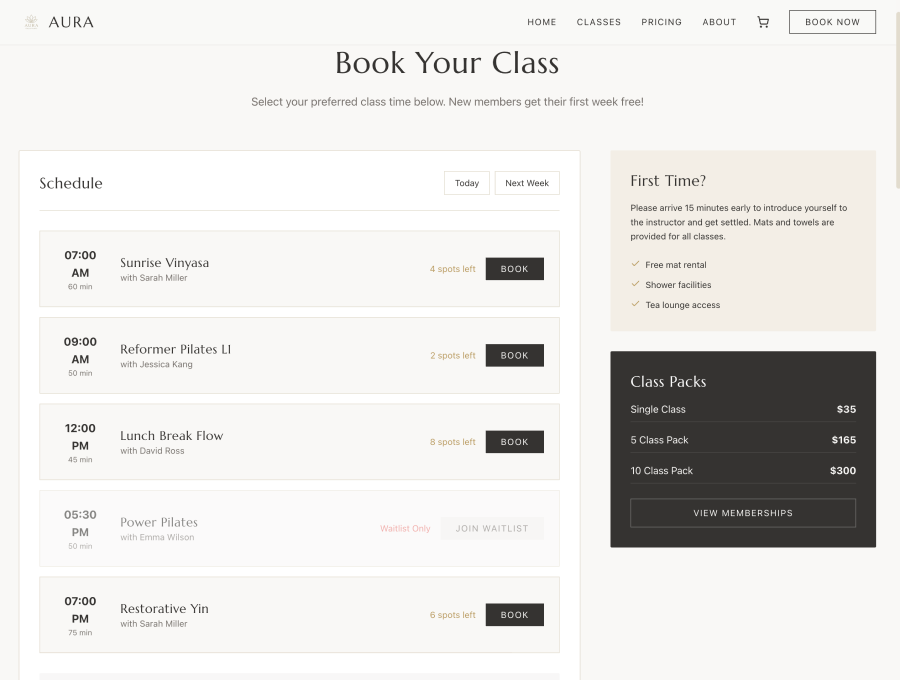Click the Shower facilities checkmark icon
The image size is (900, 680).
636,285
